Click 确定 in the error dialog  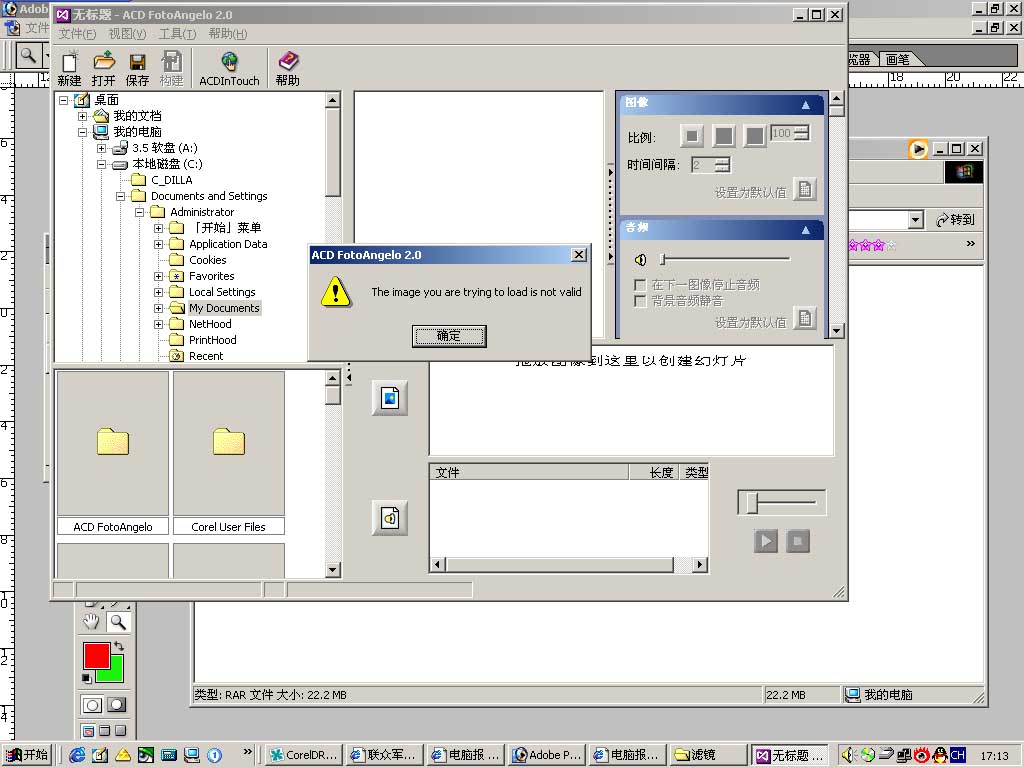click(x=449, y=336)
